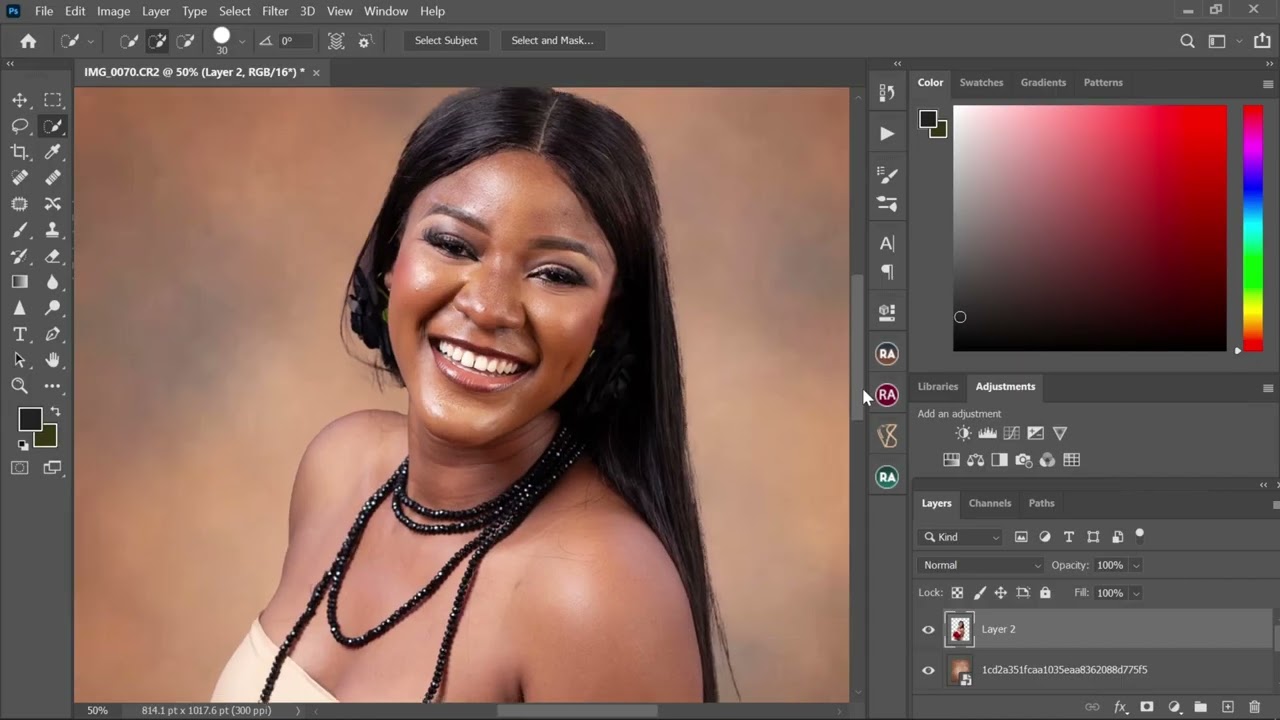1280x720 pixels.
Task: Add a layer mask
Action: point(1147,707)
